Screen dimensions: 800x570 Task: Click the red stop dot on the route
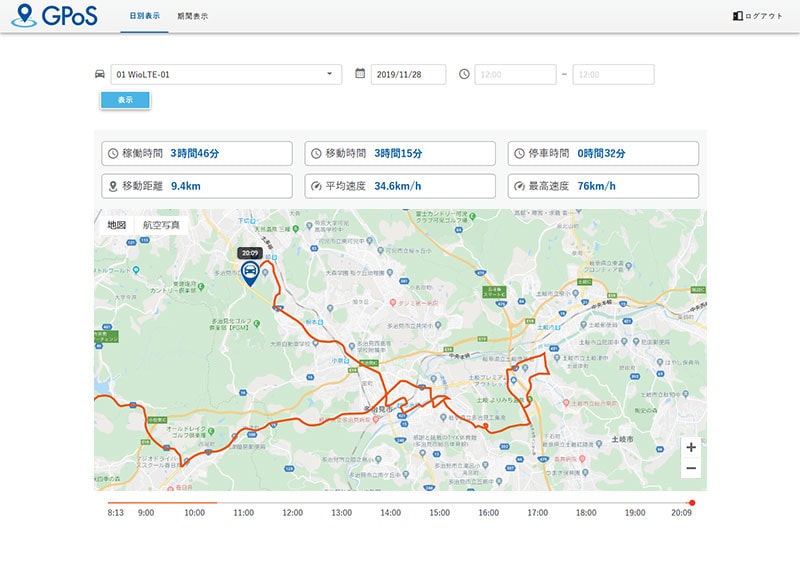(x=486, y=426)
